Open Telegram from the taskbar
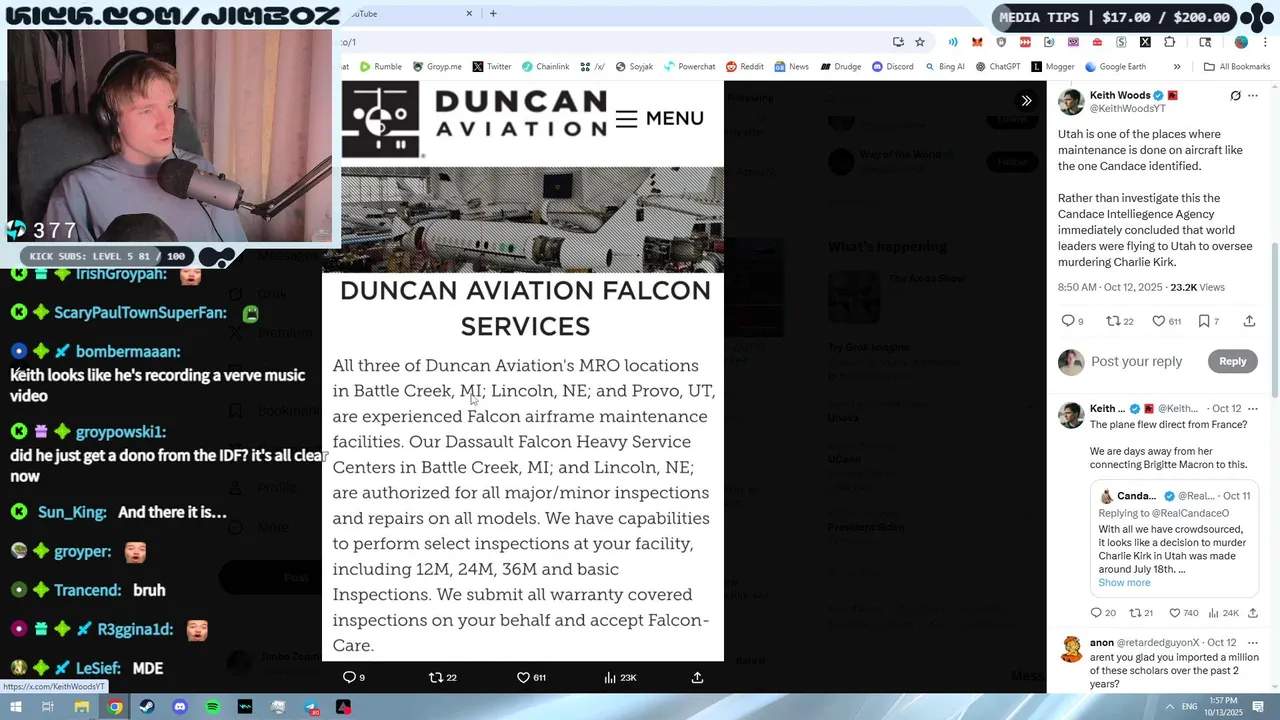 311,707
